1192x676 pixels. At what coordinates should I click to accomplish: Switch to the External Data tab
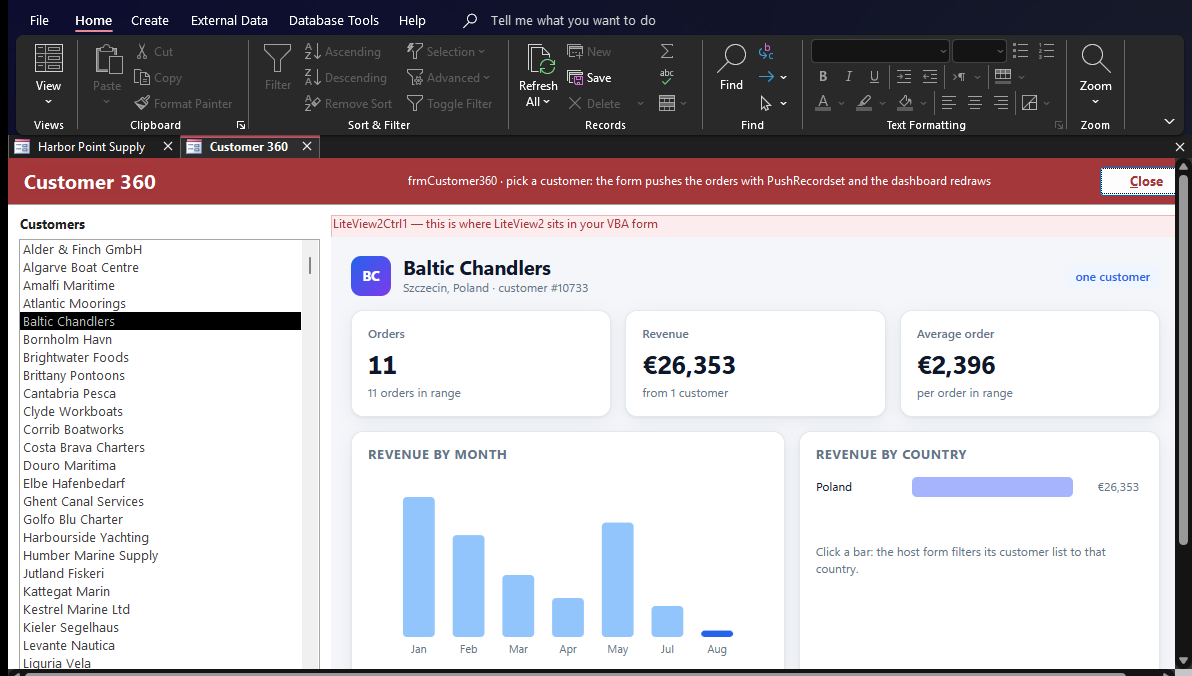click(x=229, y=21)
